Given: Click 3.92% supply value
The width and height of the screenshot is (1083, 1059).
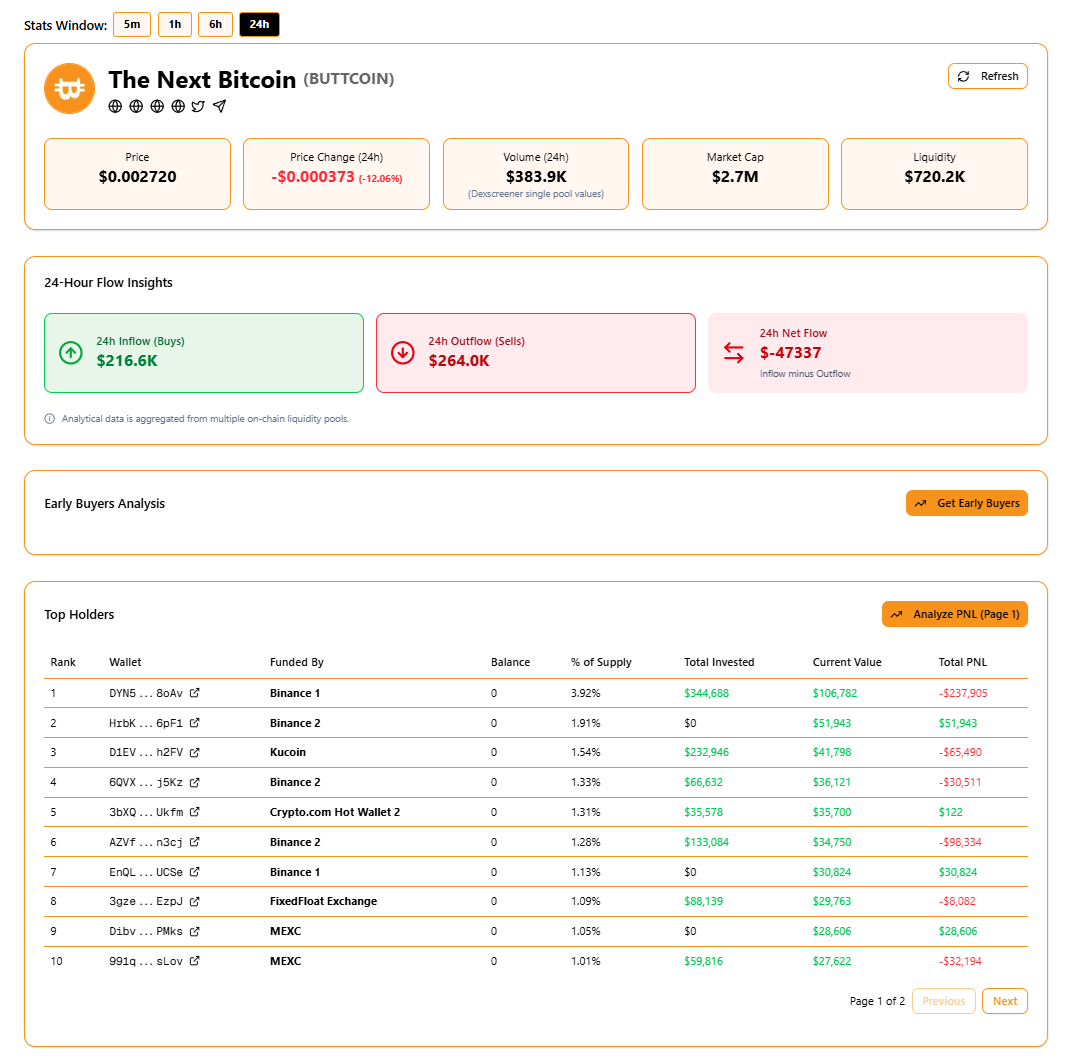Looking at the screenshot, I should [x=585, y=693].
